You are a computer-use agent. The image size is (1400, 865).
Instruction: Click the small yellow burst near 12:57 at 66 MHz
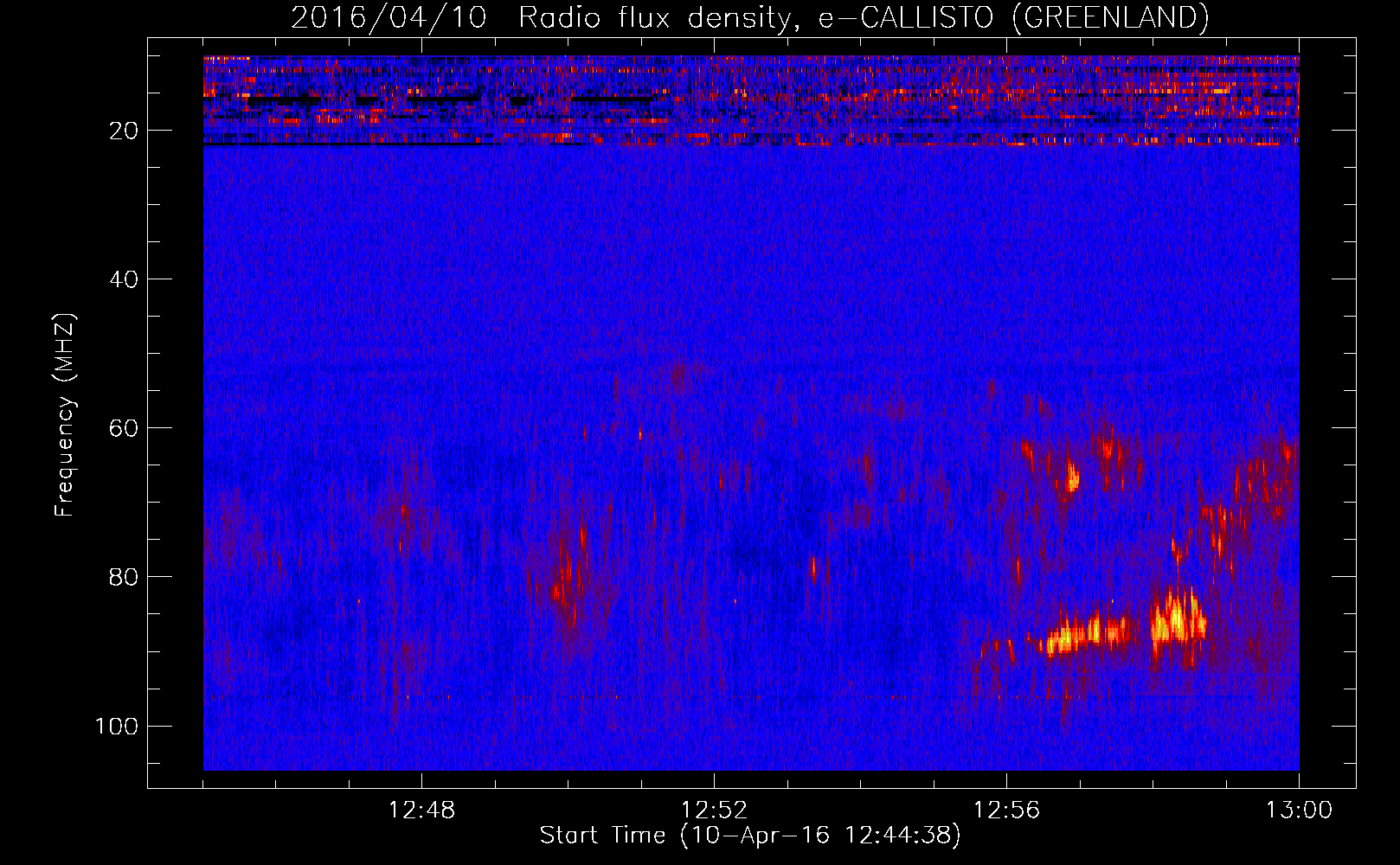point(1072,476)
